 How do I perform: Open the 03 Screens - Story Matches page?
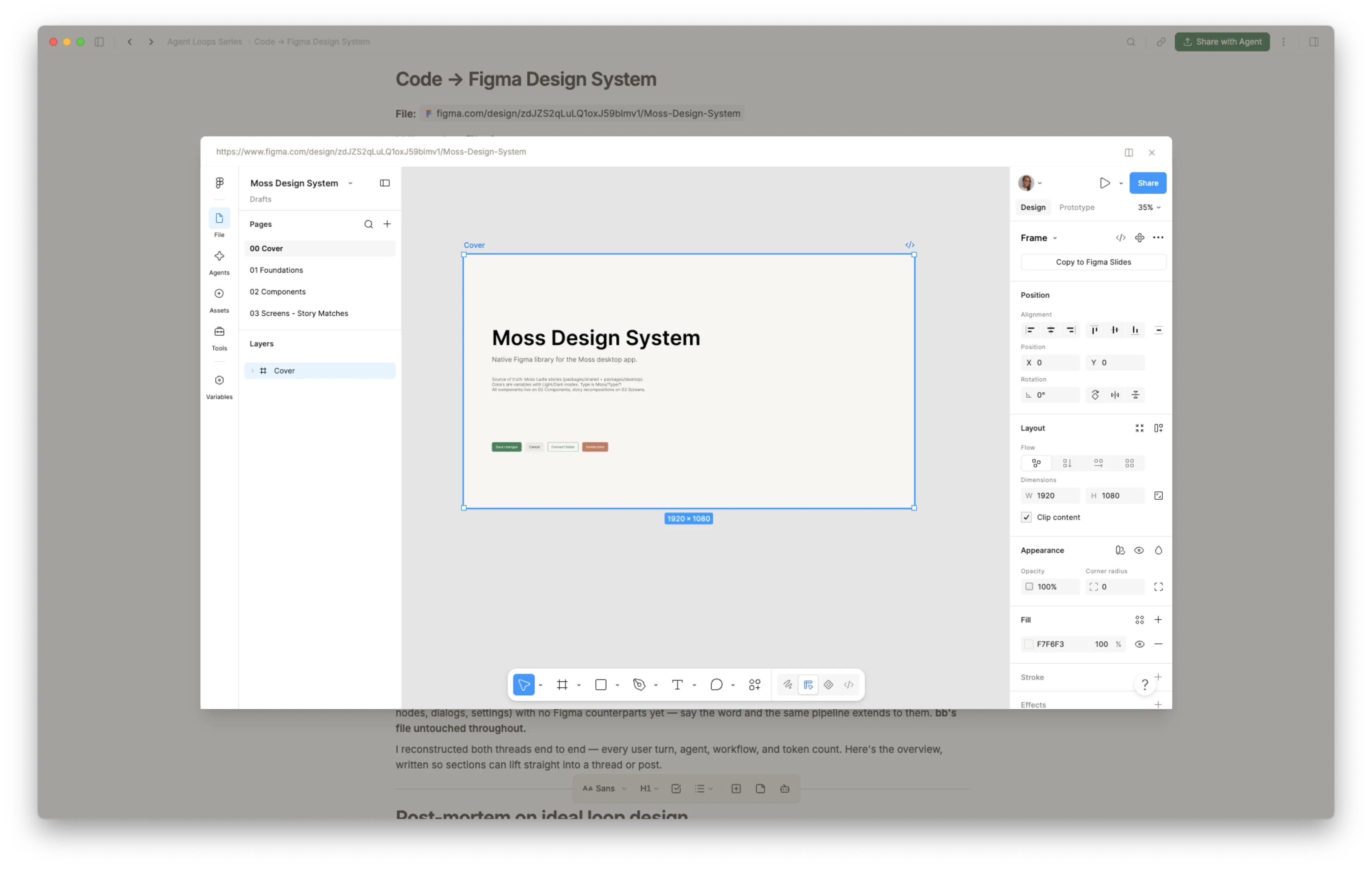[x=320, y=313]
